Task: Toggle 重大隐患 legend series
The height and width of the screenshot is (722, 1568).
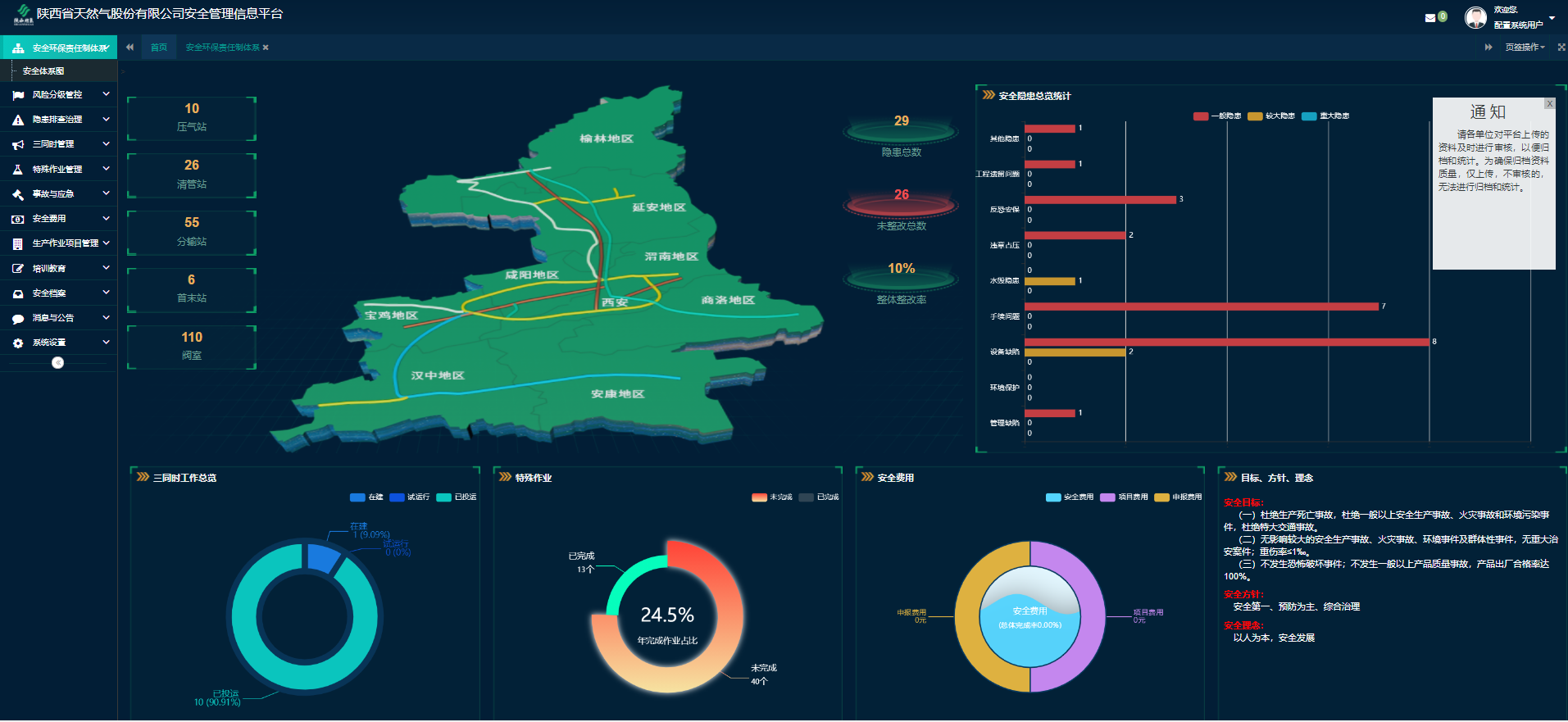Action: click(1325, 116)
